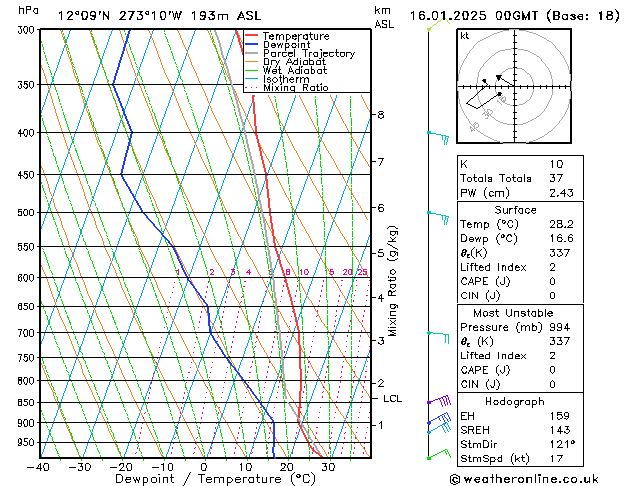Click the surface Temp value 28.2

[x=562, y=224]
